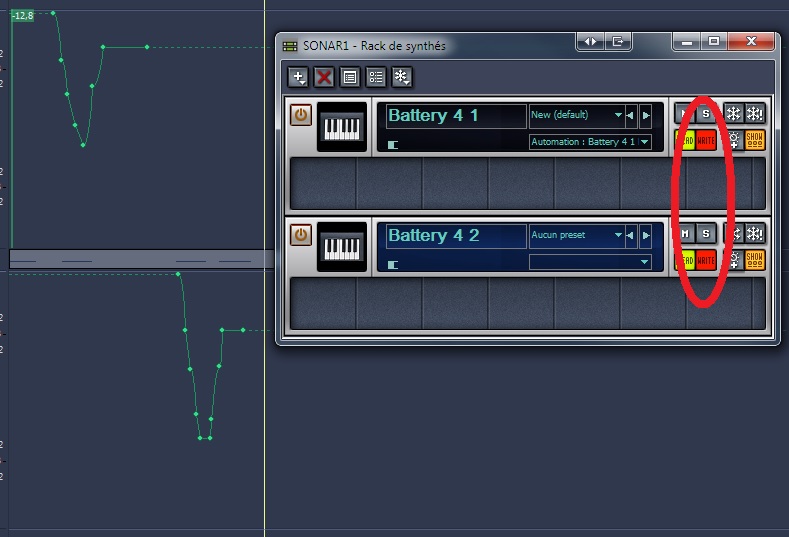Screen dimensions: 789x537
Task: Click the piano keyboard icon for Battery 4 2
Action: click(342, 247)
